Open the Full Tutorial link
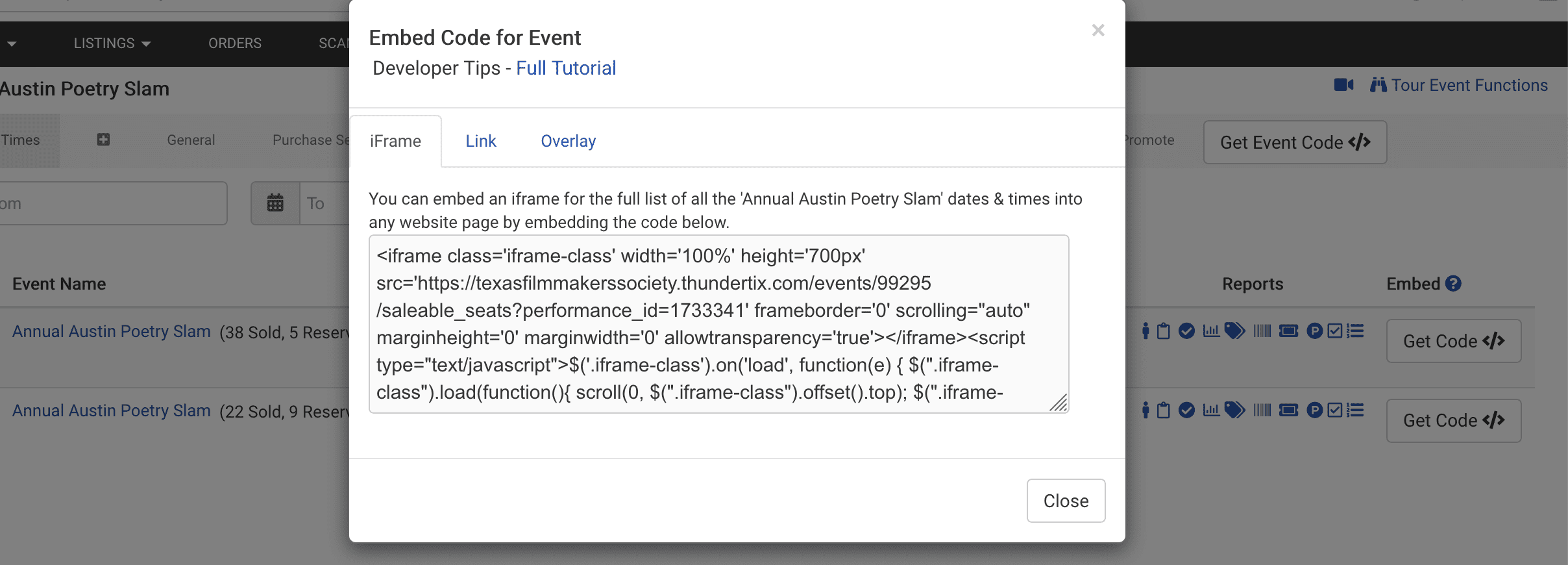1568x565 pixels. (566, 68)
